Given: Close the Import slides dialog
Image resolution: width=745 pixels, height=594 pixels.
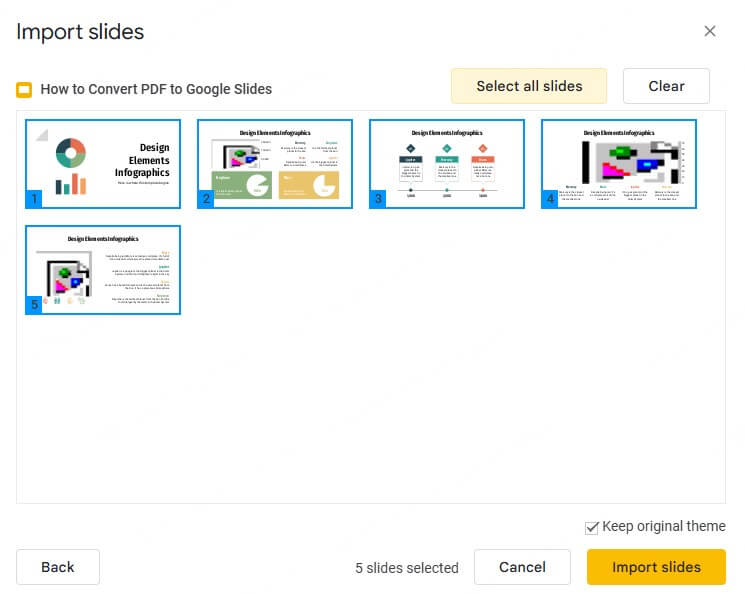Looking at the screenshot, I should click(710, 31).
